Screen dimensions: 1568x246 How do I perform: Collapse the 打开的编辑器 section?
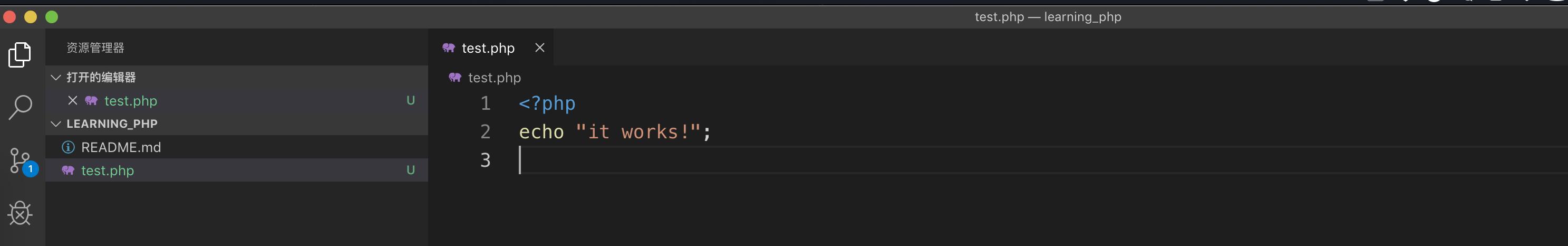click(56, 77)
